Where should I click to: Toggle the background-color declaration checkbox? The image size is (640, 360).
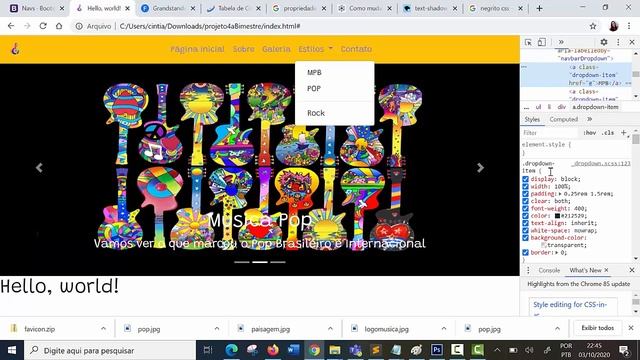click(525, 238)
